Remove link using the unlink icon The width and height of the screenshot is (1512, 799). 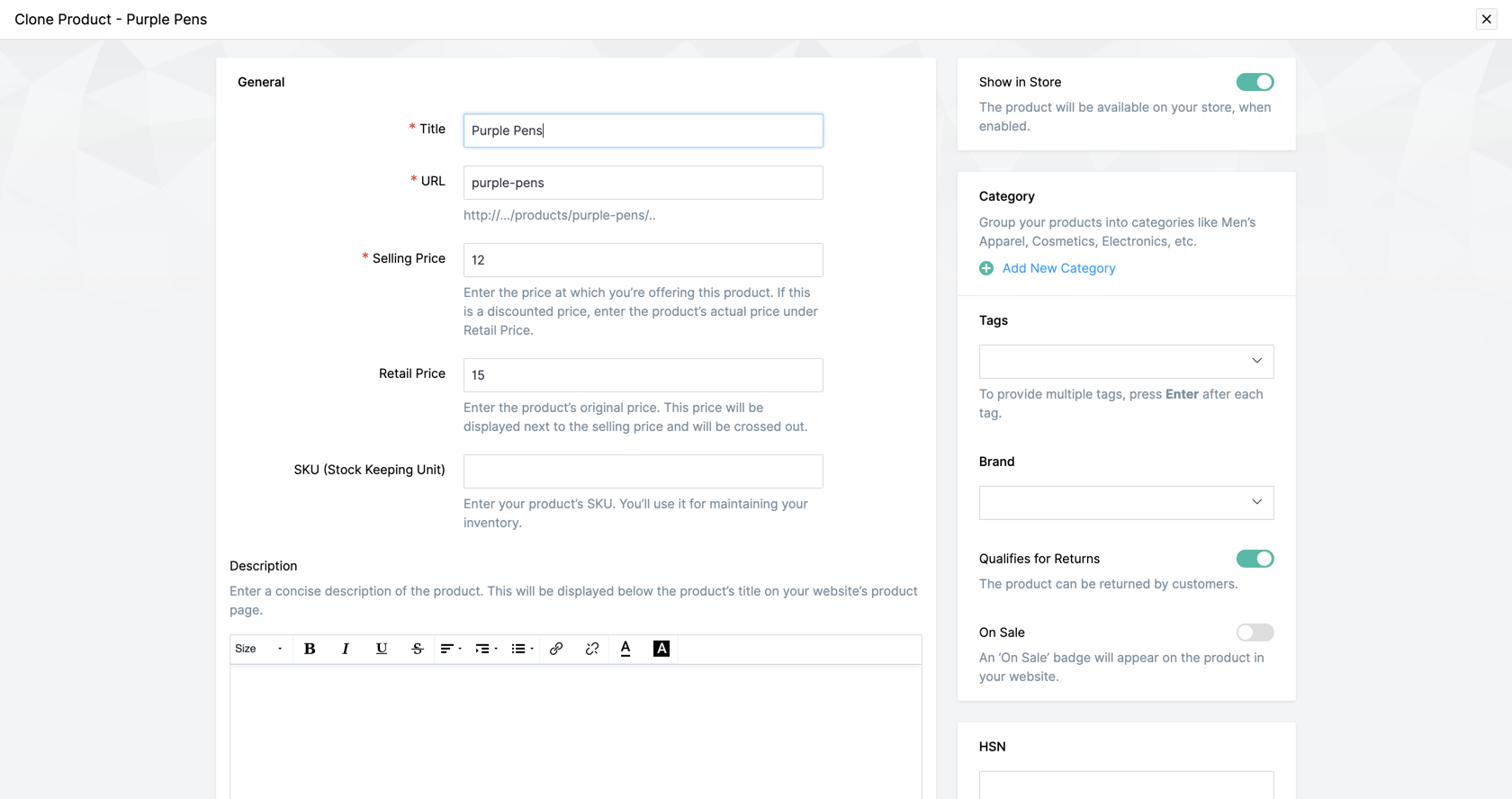pos(591,649)
